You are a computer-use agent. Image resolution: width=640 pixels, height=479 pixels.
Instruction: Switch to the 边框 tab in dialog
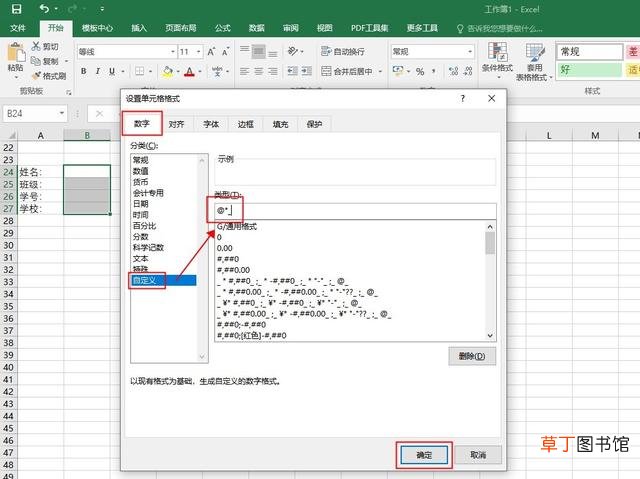246,124
